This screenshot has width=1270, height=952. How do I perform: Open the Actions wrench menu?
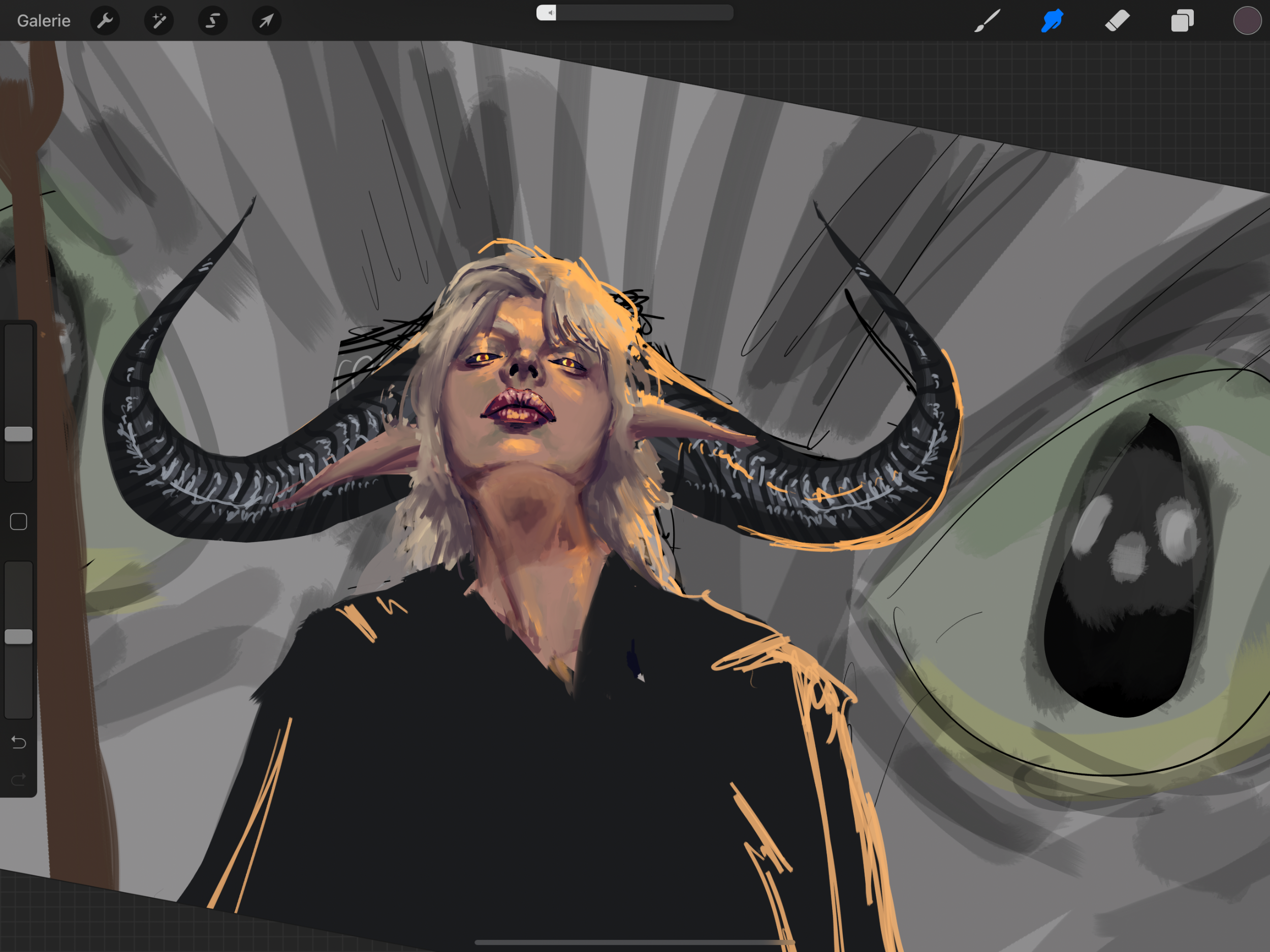click(x=105, y=21)
